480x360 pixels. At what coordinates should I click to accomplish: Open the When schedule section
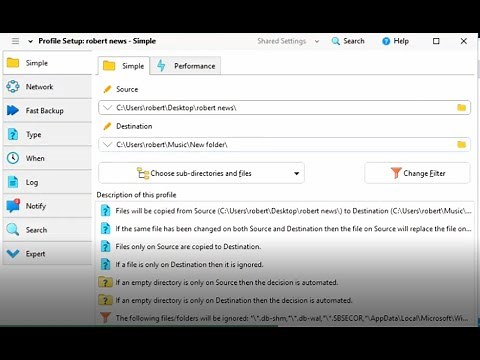tap(47, 158)
